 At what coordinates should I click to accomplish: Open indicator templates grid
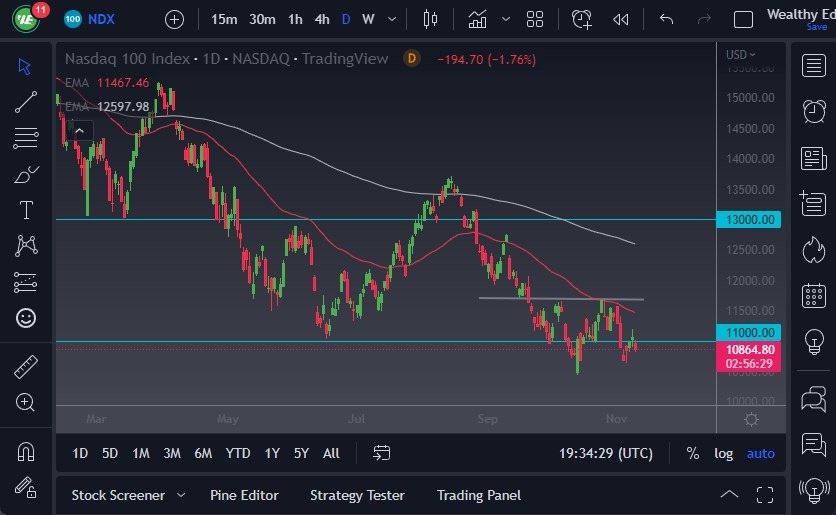(x=535, y=20)
